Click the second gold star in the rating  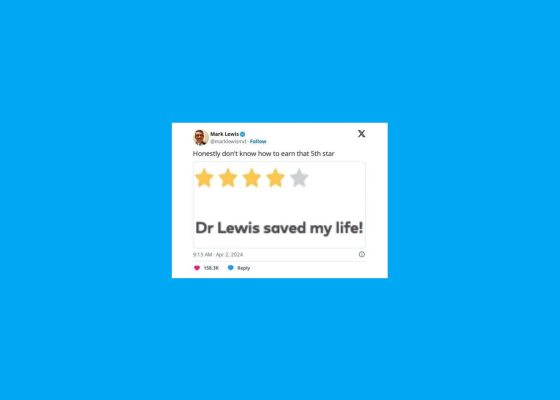click(228, 178)
